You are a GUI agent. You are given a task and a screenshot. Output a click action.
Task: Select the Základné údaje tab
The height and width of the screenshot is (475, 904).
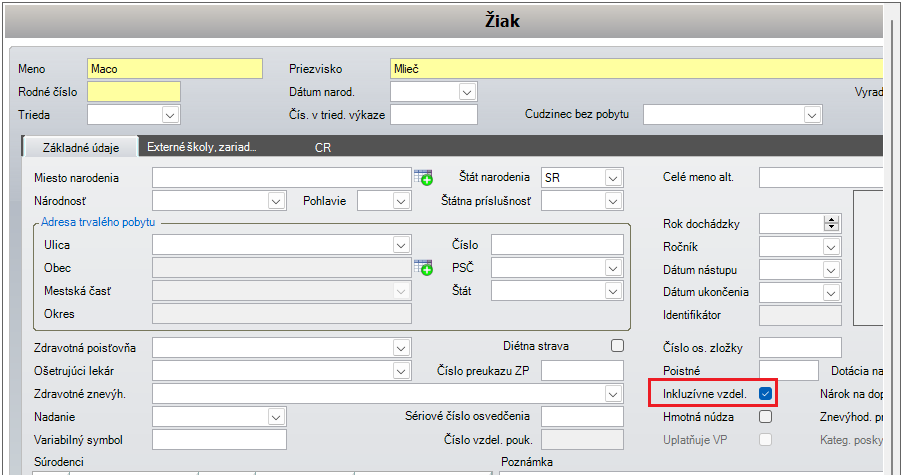coord(81,147)
